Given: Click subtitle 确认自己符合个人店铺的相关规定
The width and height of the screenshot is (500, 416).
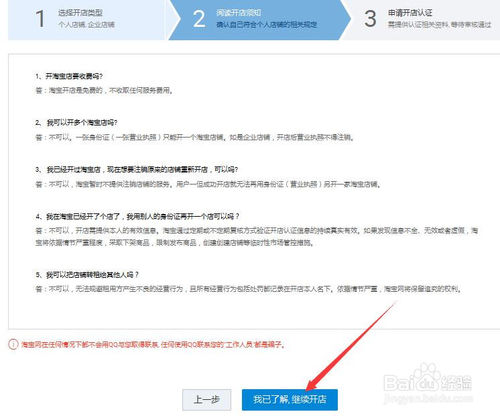Looking at the screenshot, I should (x=266, y=24).
